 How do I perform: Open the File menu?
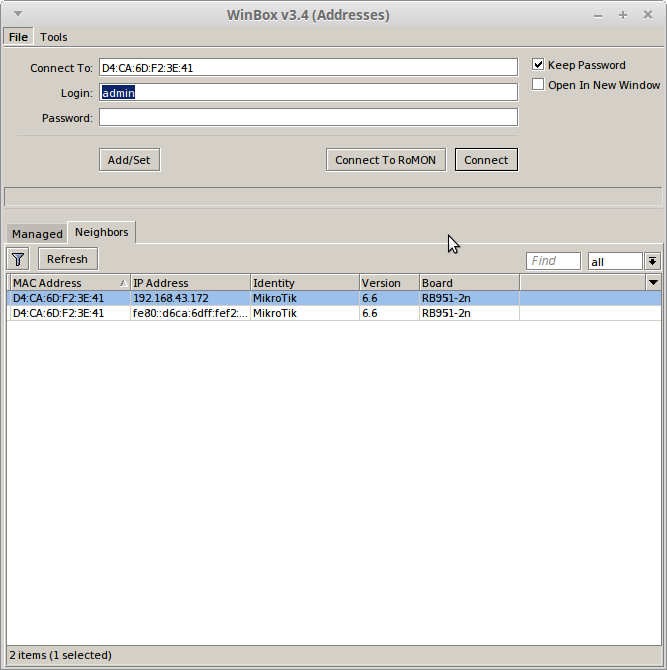[18, 37]
